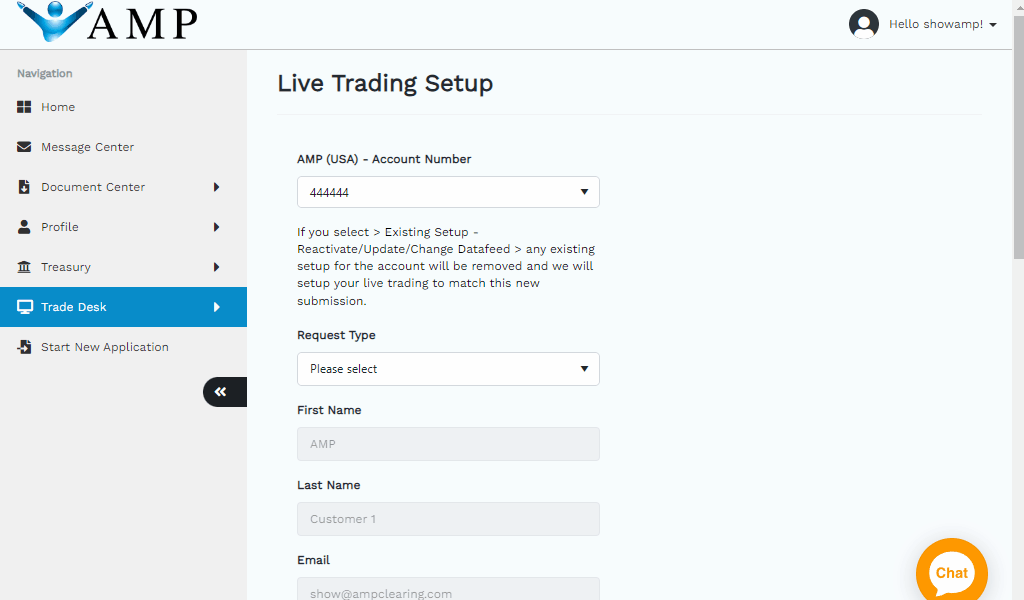Click the Profile person icon
The image size is (1024, 600).
pos(25,227)
